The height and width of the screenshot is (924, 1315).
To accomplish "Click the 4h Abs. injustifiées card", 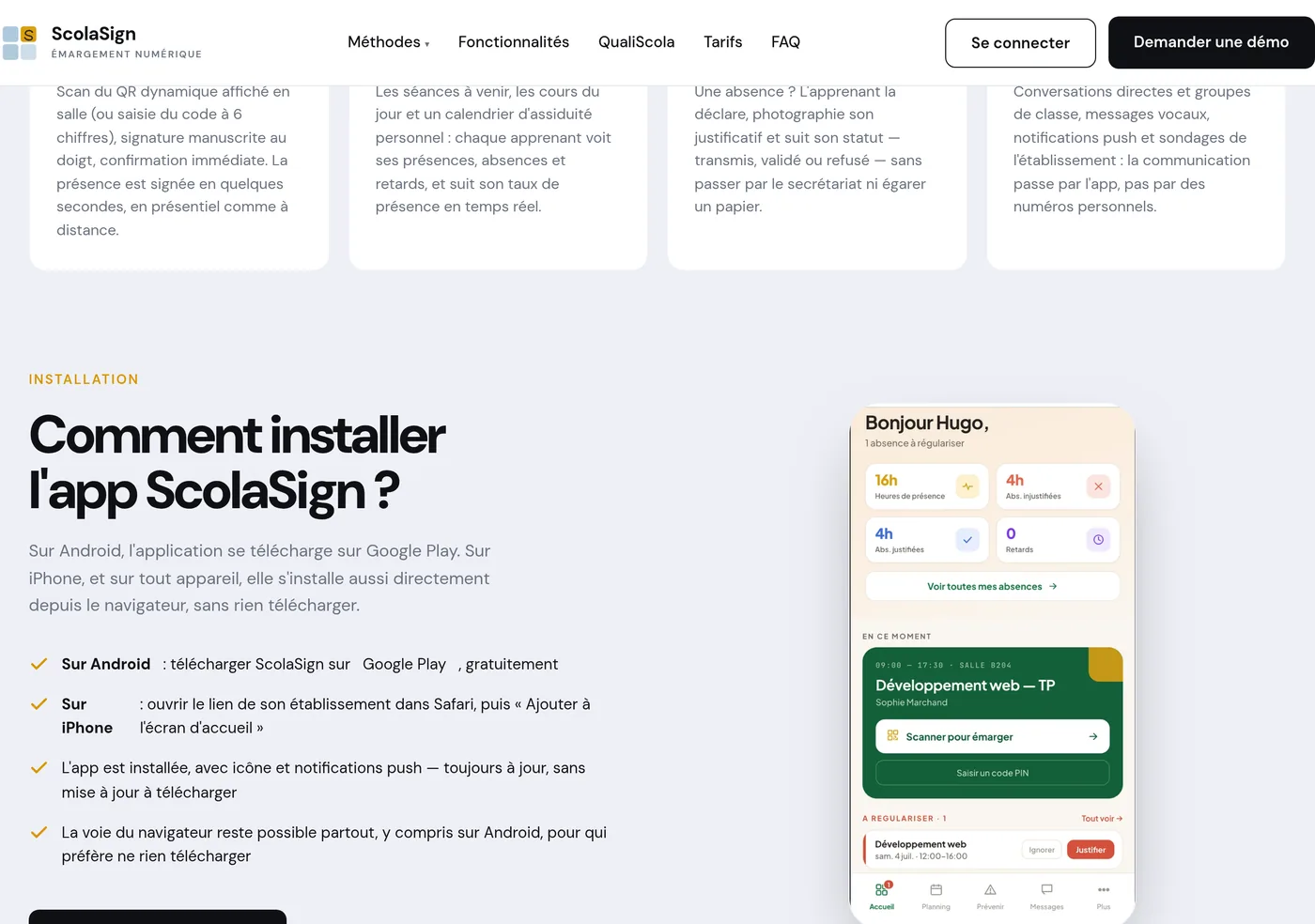I will click(x=1058, y=486).
